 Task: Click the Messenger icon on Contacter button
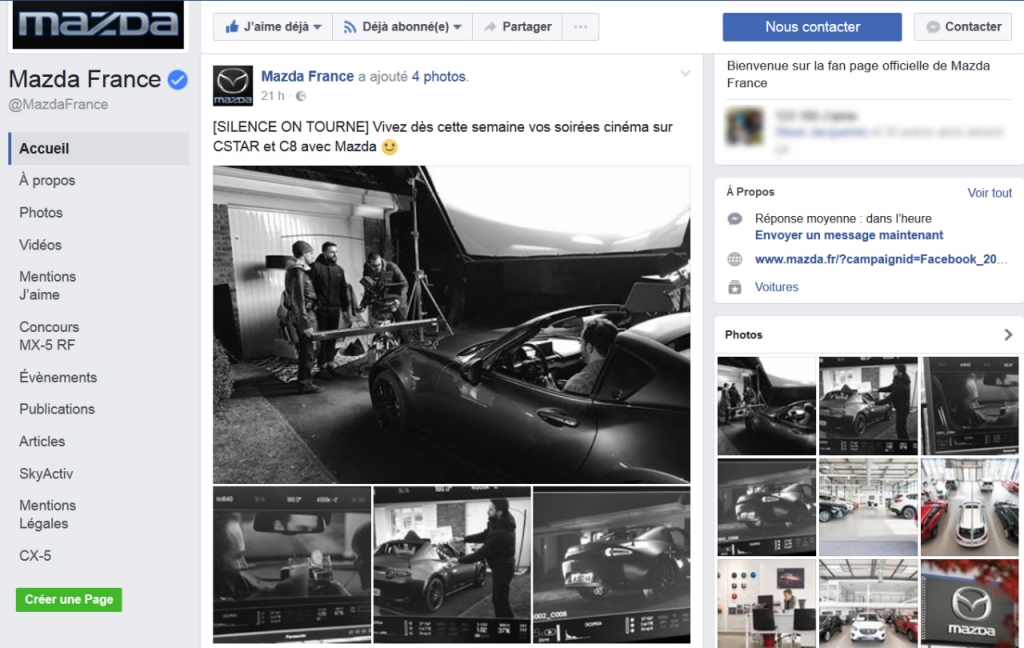click(933, 27)
